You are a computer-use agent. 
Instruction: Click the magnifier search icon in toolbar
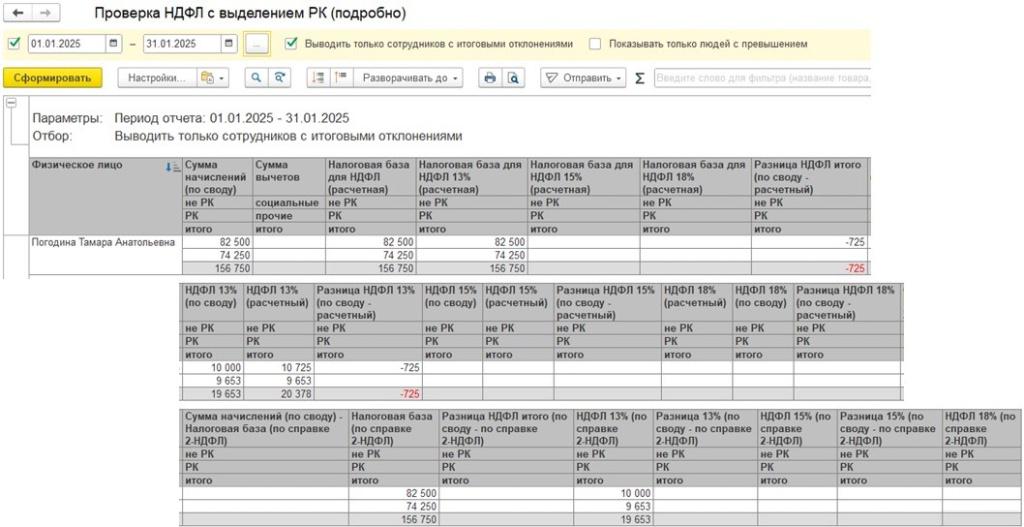click(x=257, y=77)
